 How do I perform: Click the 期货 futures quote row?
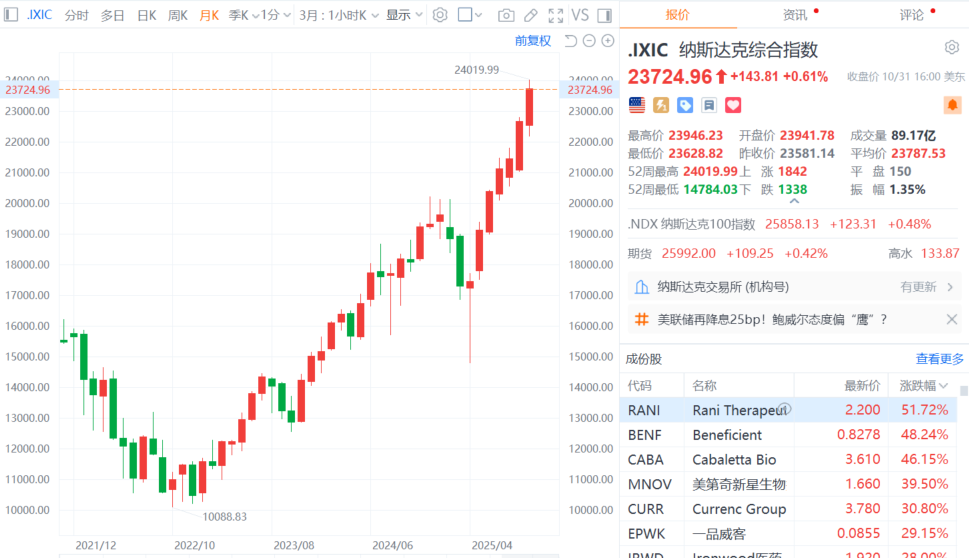pos(795,253)
